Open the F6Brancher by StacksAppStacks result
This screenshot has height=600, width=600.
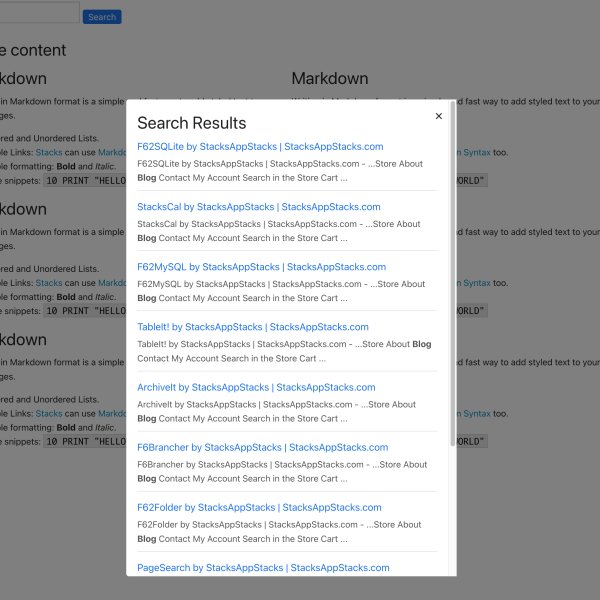tap(262, 447)
